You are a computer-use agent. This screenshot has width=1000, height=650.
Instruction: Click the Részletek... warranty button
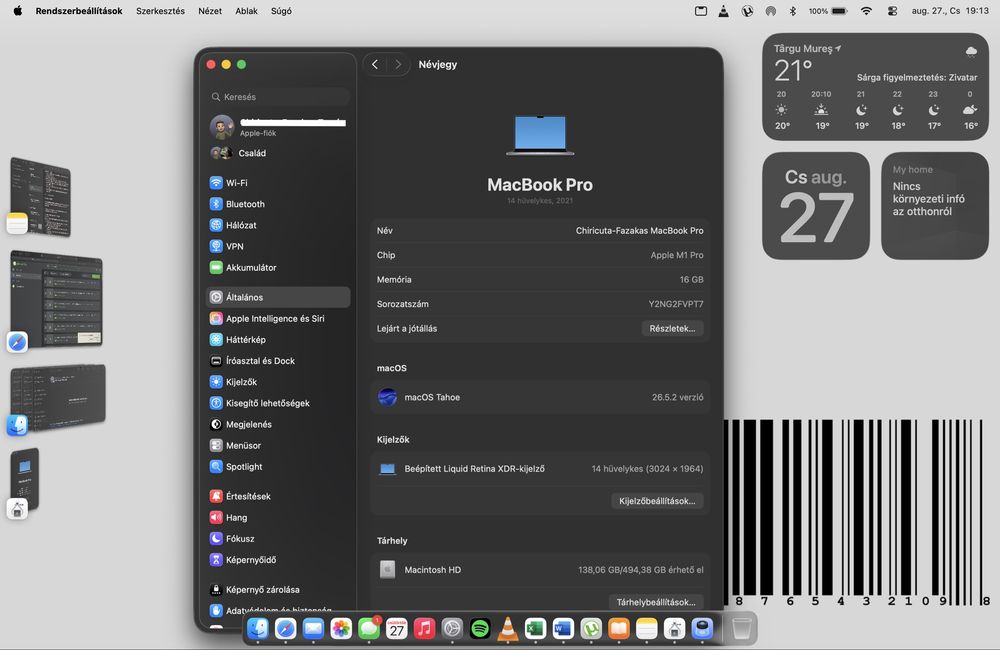click(672, 329)
